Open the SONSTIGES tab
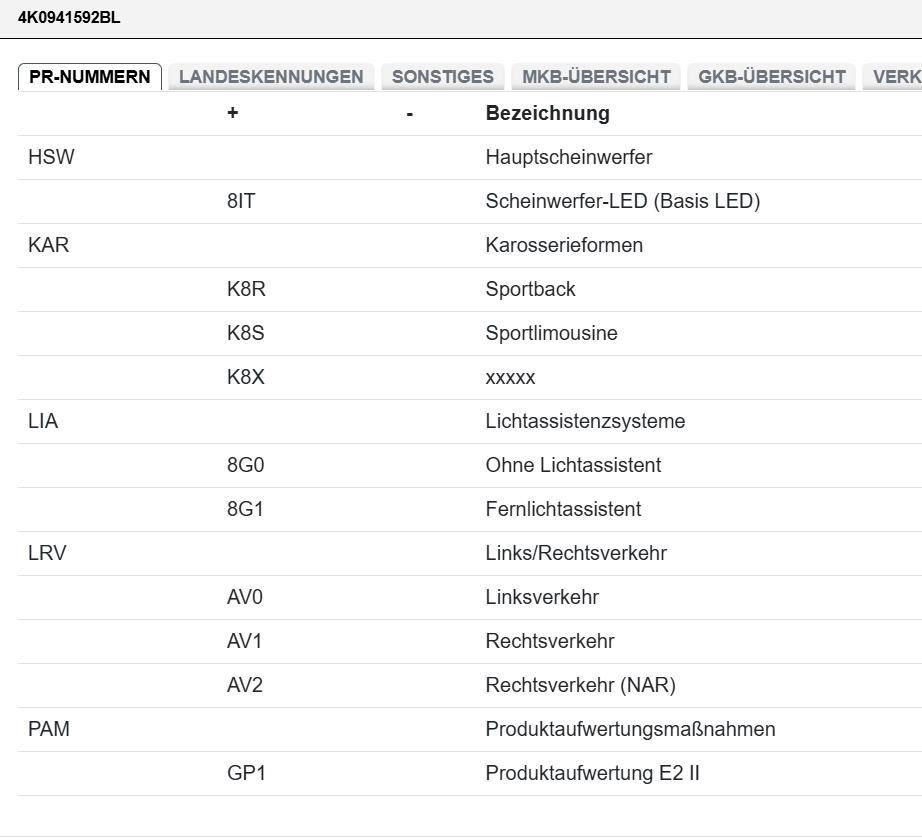This screenshot has height=840, width=922. click(442, 77)
